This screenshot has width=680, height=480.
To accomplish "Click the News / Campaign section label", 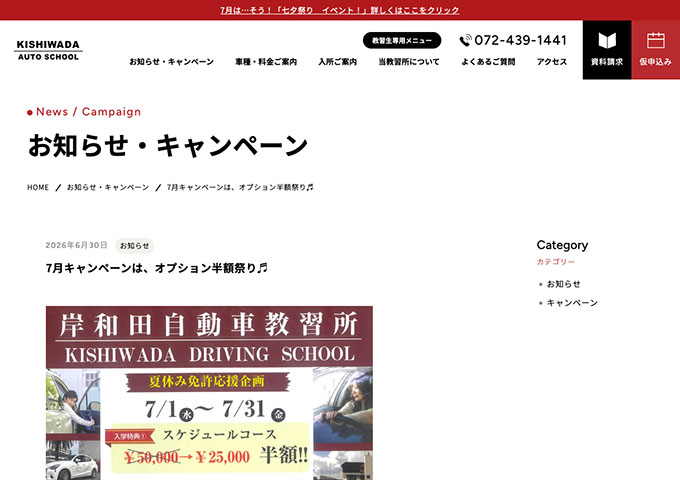I will click(88, 112).
